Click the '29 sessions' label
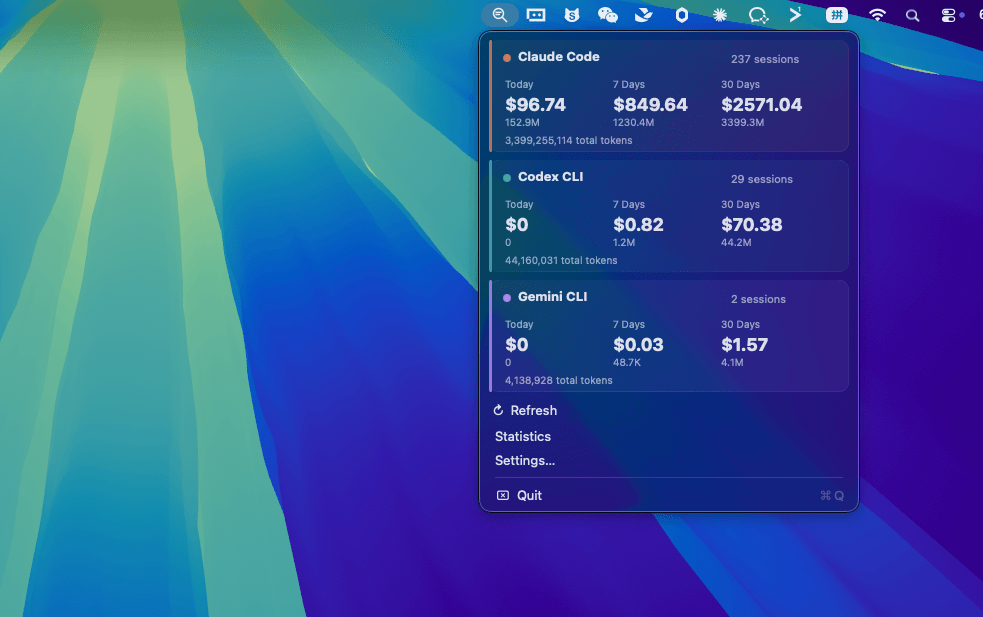This screenshot has width=983, height=617. tap(762, 179)
